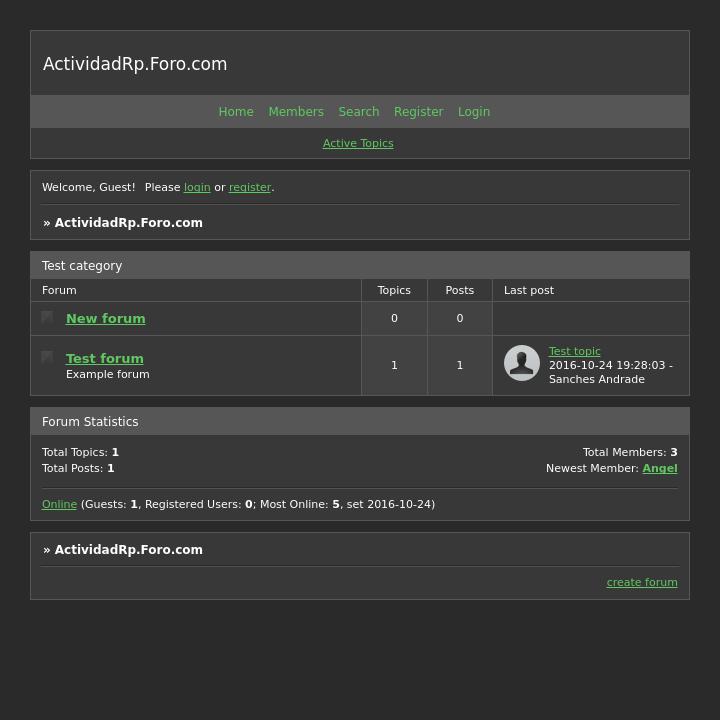Click the register link in welcome message
The width and height of the screenshot is (720, 720).
point(250,188)
